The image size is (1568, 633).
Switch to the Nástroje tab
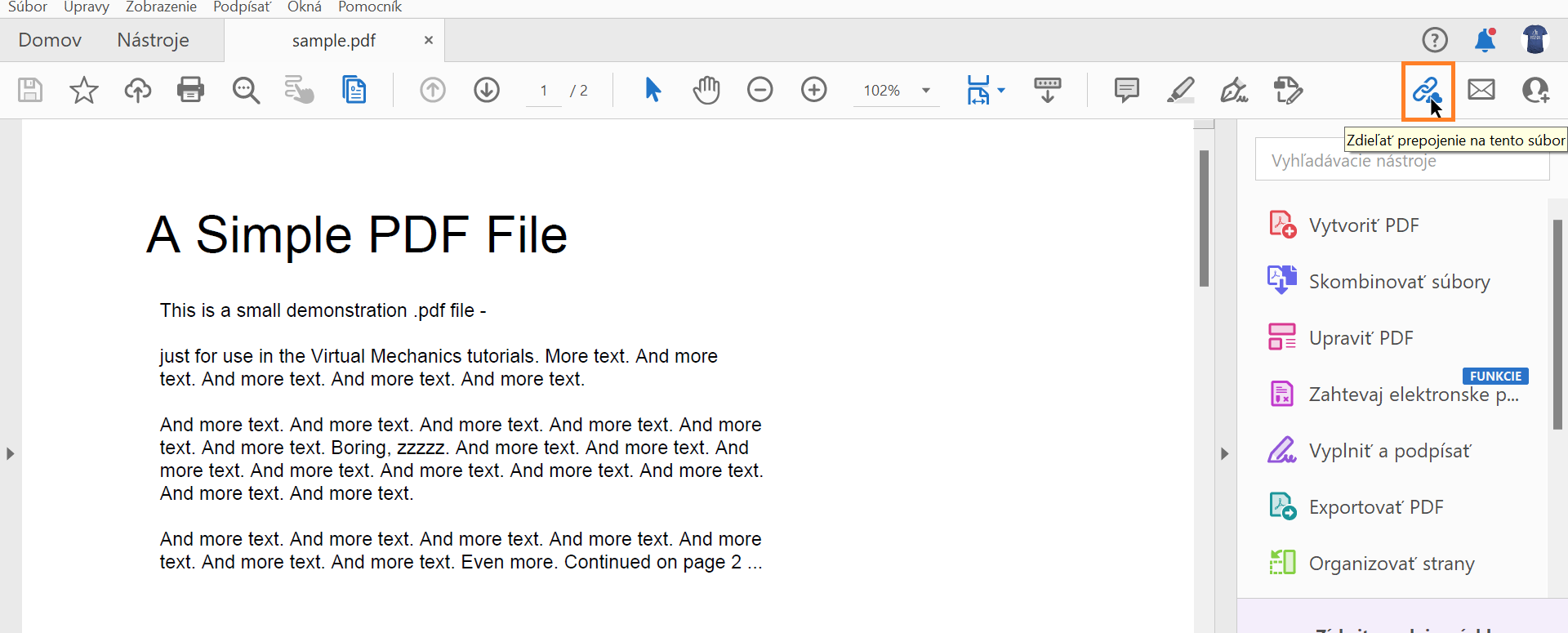153,40
